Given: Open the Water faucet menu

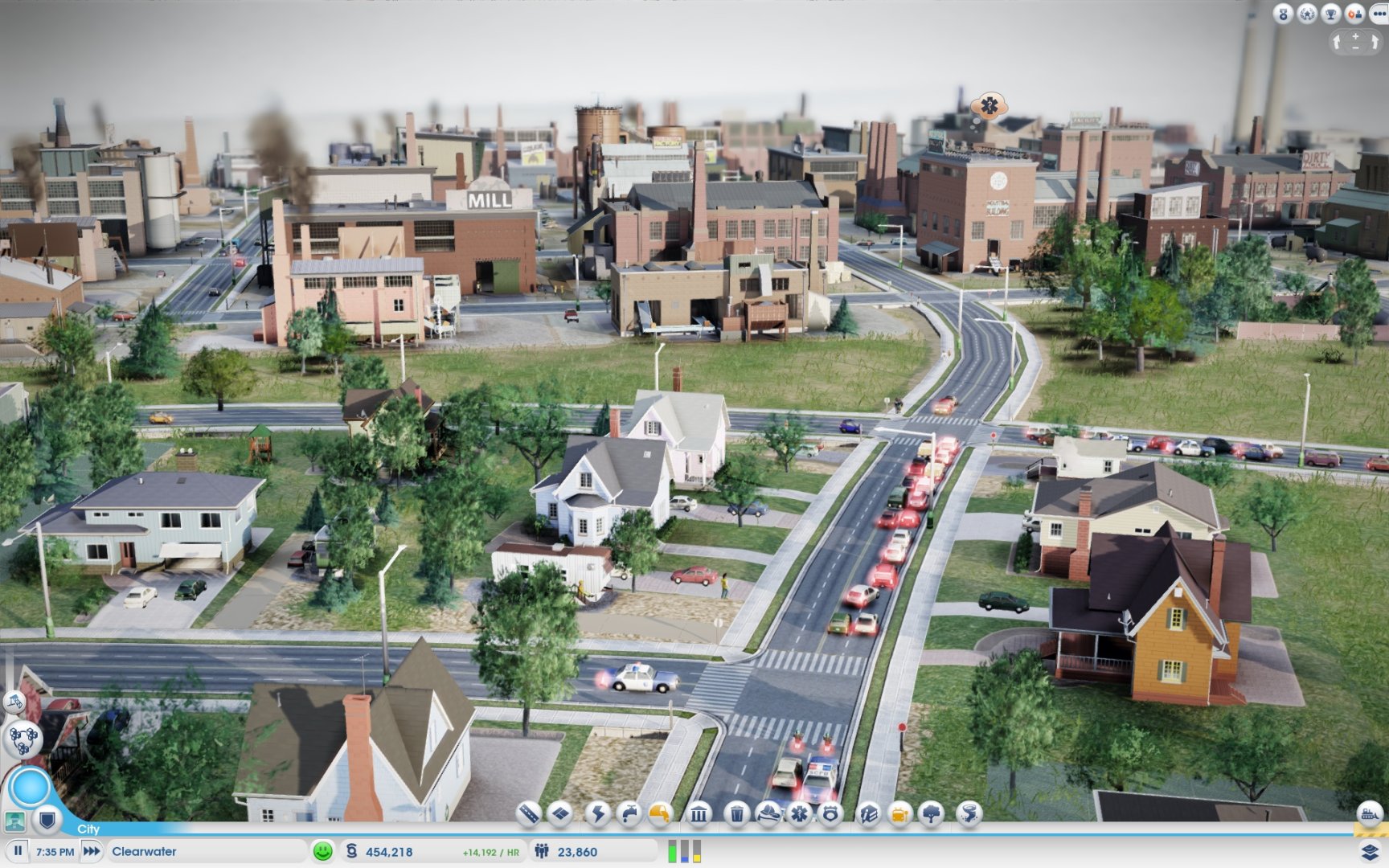Looking at the screenshot, I should click(629, 814).
